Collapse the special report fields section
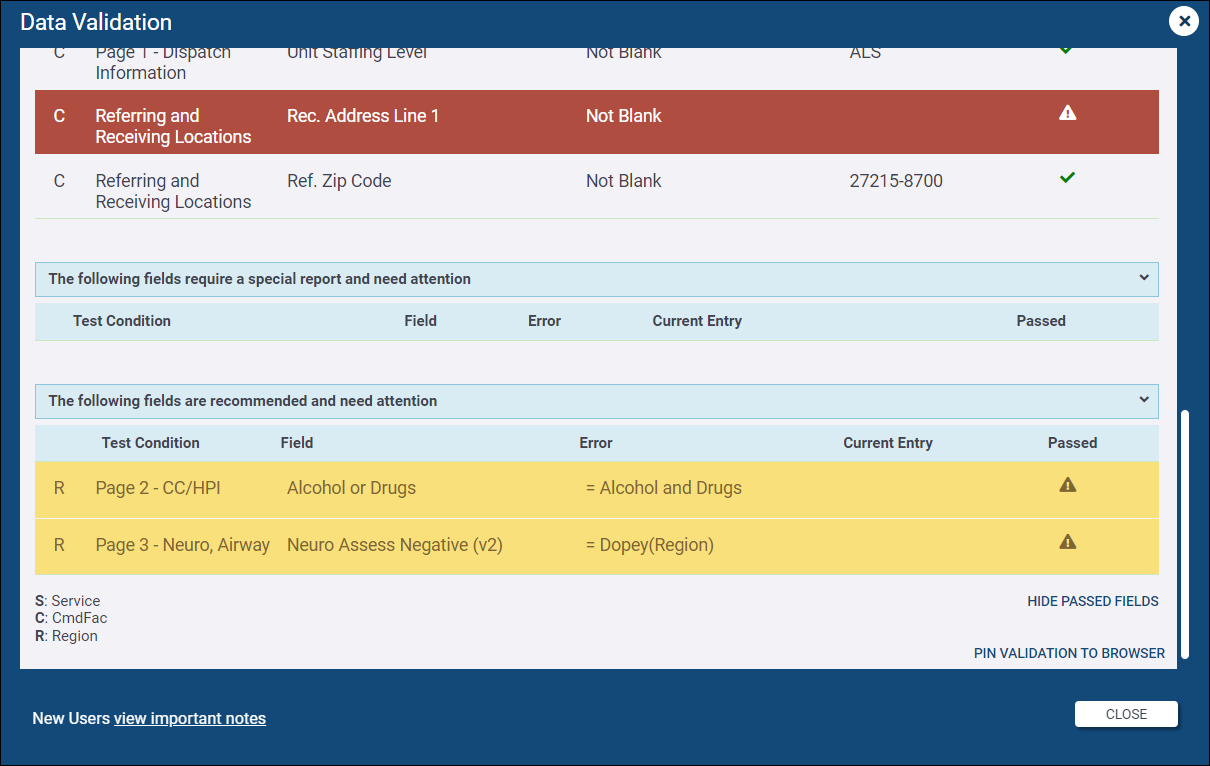The height and width of the screenshot is (766, 1210). [x=1144, y=278]
